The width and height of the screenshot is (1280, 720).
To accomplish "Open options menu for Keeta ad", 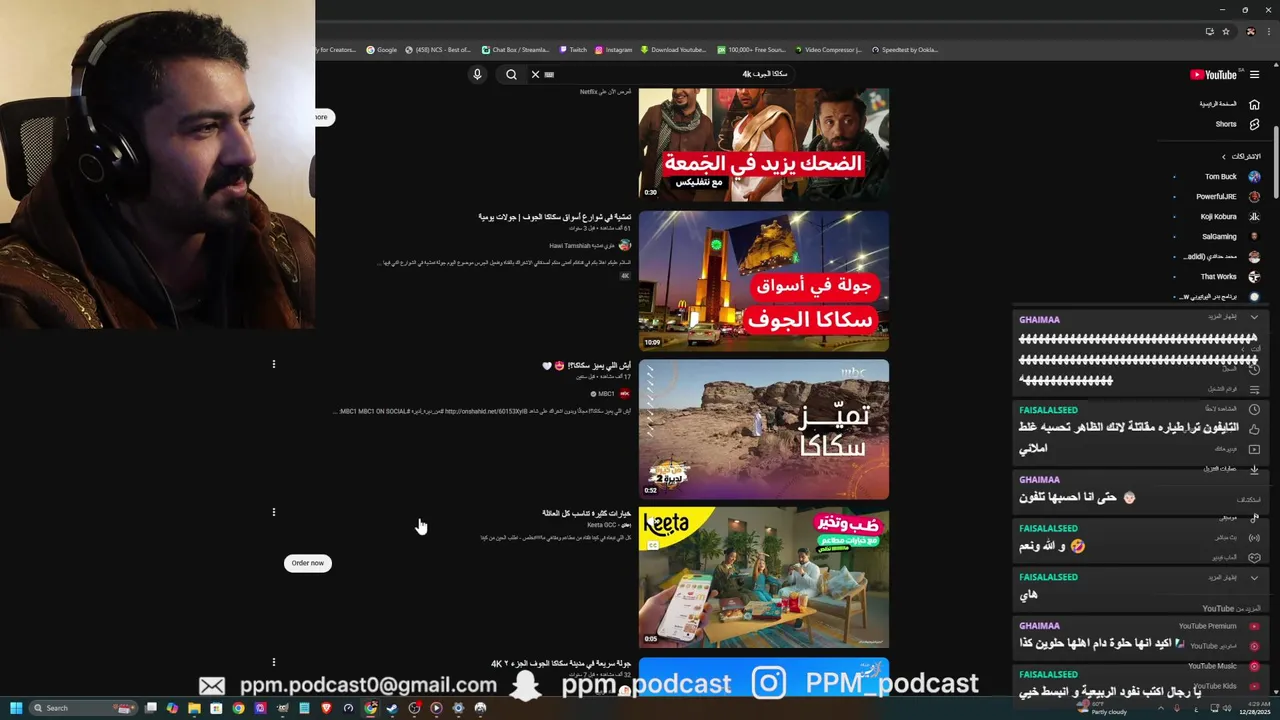I will [273, 512].
